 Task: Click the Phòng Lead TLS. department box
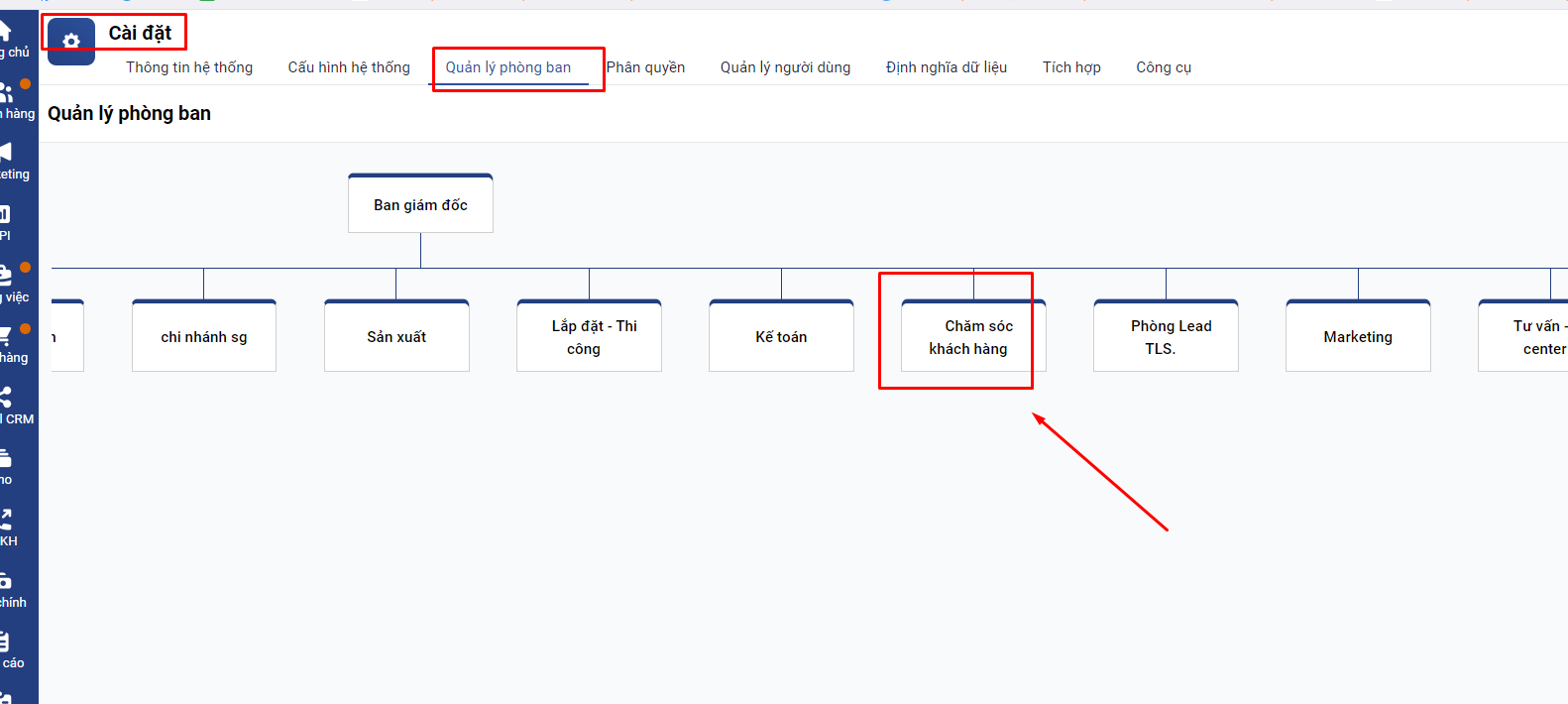(1166, 337)
